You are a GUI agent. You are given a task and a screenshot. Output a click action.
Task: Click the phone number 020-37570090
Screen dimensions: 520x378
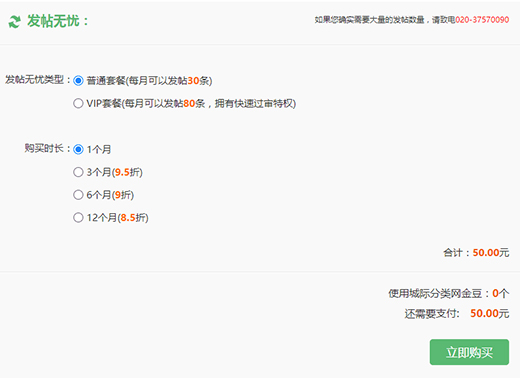click(x=482, y=20)
